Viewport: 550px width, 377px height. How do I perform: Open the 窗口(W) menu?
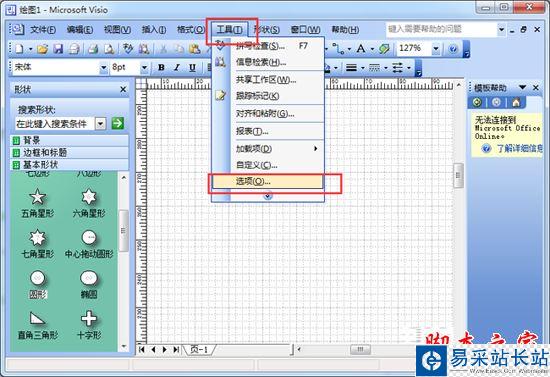tap(305, 29)
